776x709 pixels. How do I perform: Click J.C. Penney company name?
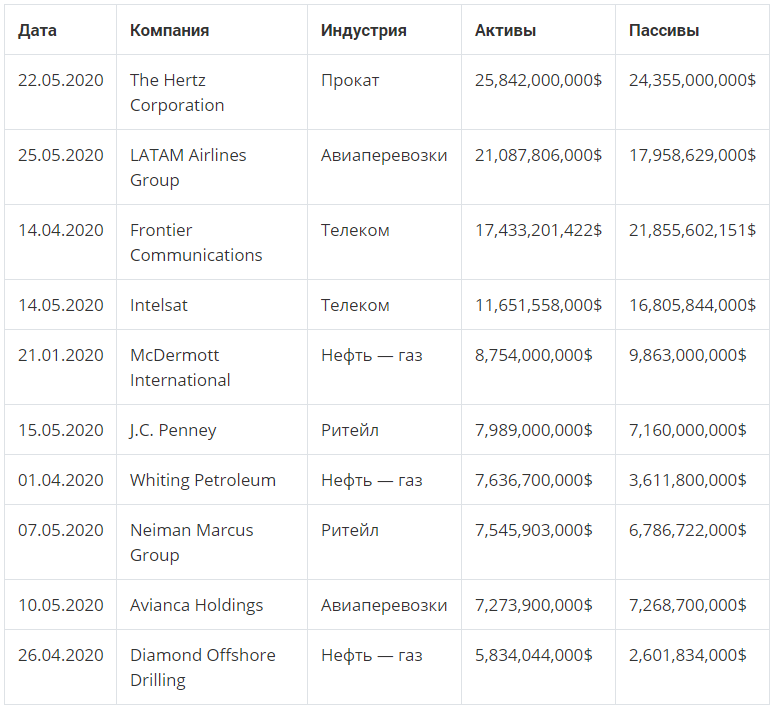tap(173, 430)
